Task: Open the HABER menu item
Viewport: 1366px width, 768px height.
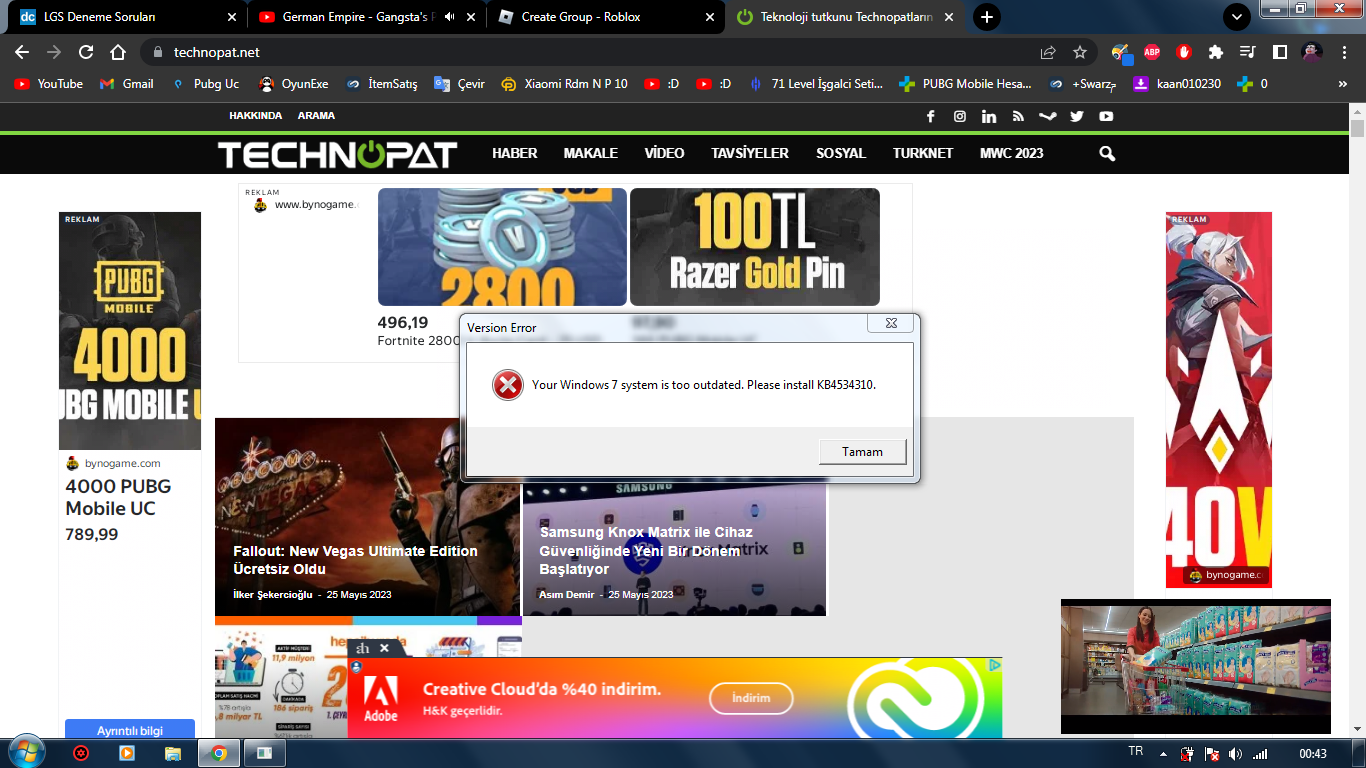Action: (x=515, y=153)
